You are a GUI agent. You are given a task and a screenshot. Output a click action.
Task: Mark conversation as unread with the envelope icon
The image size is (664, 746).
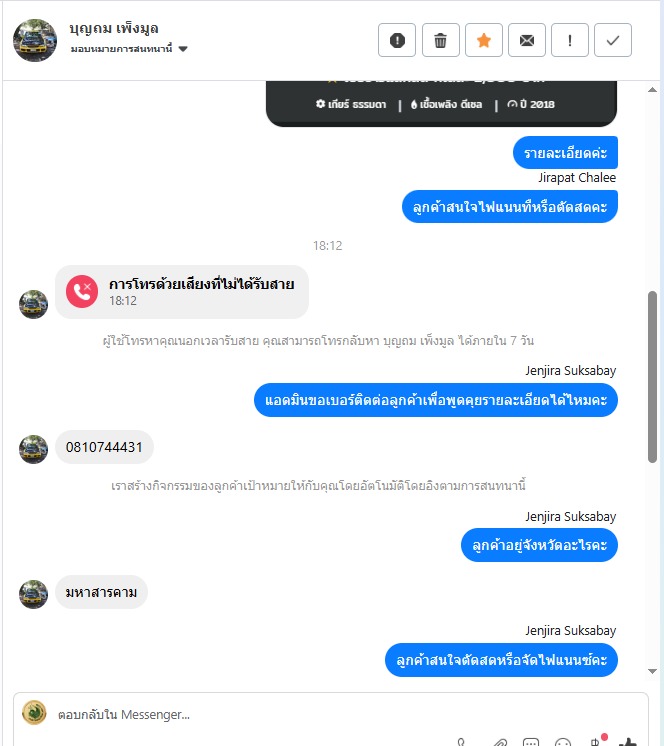click(527, 40)
